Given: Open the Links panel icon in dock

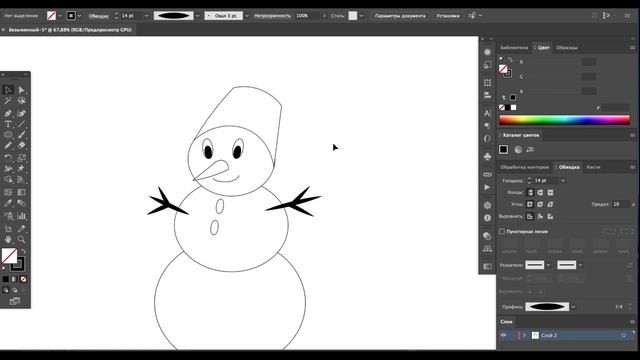Looking at the screenshot, I should pyautogui.click(x=487, y=175).
